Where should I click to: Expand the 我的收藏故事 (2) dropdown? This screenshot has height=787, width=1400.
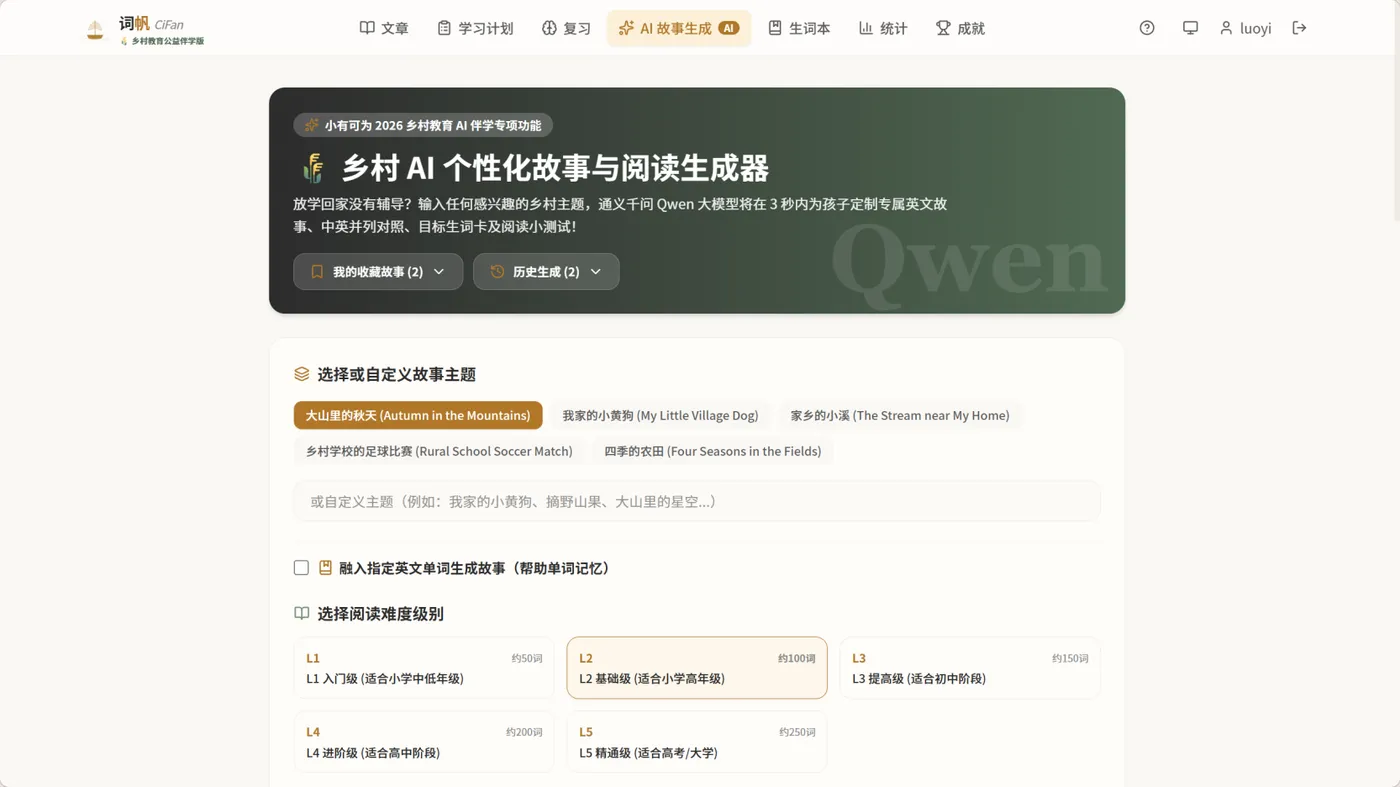378,272
